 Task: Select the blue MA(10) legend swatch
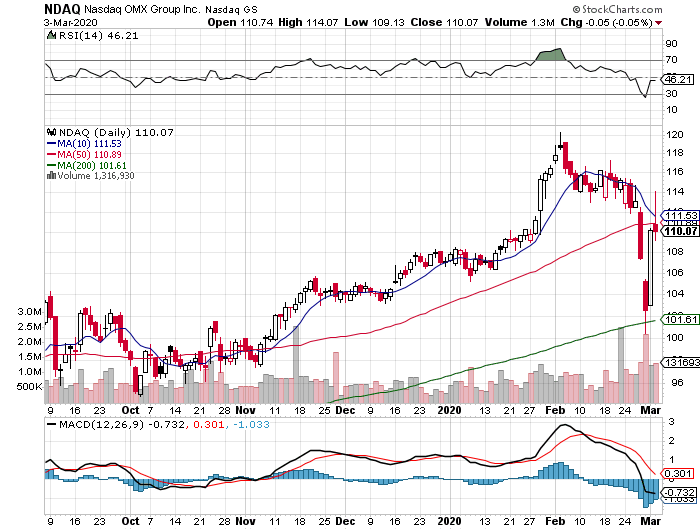pyautogui.click(x=52, y=143)
